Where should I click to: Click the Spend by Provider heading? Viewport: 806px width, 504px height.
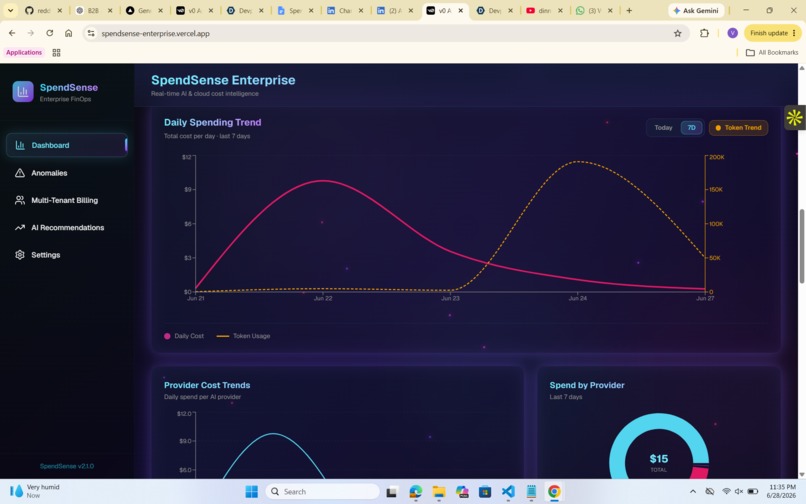click(587, 385)
